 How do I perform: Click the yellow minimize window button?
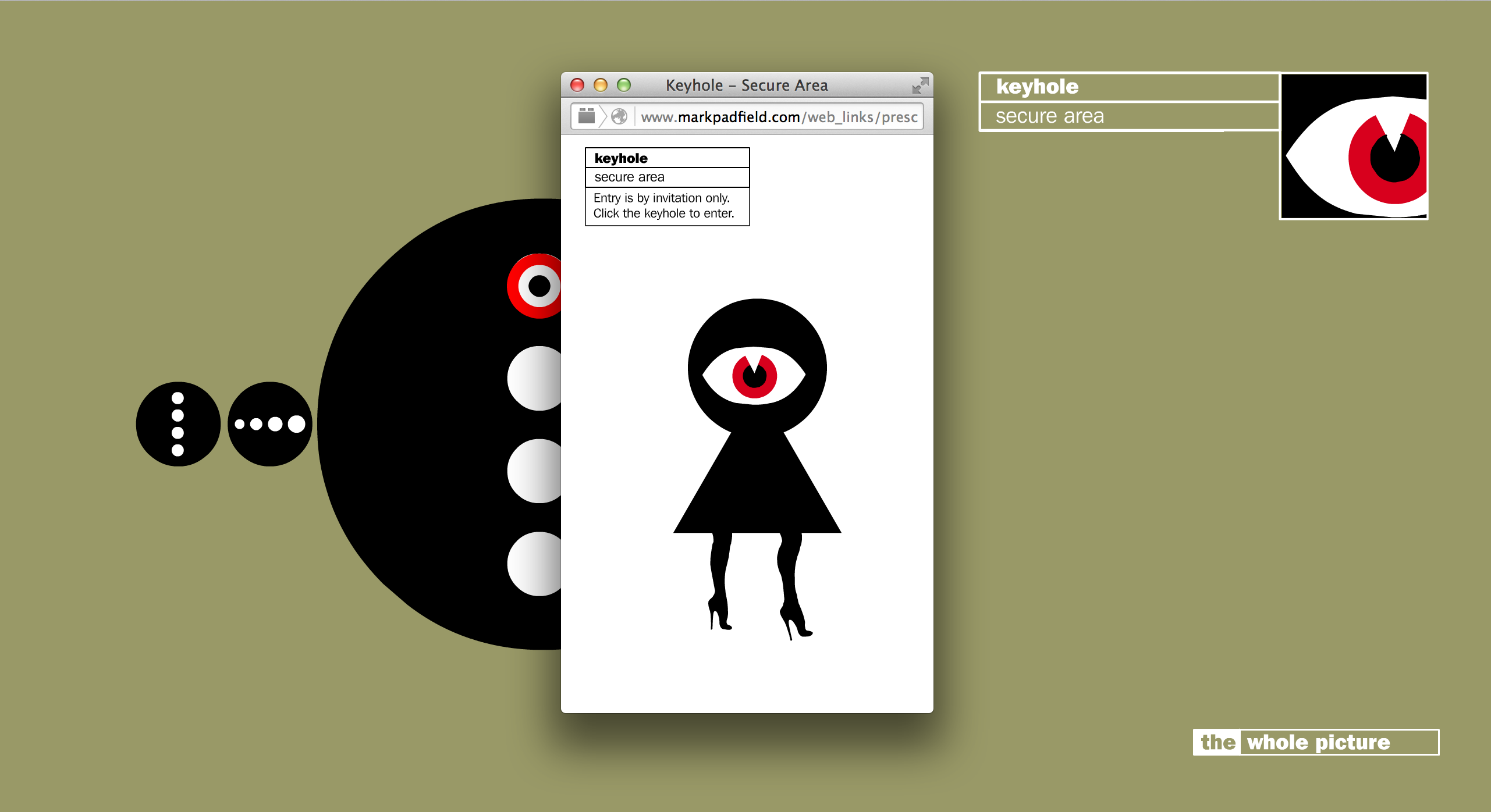point(601,86)
